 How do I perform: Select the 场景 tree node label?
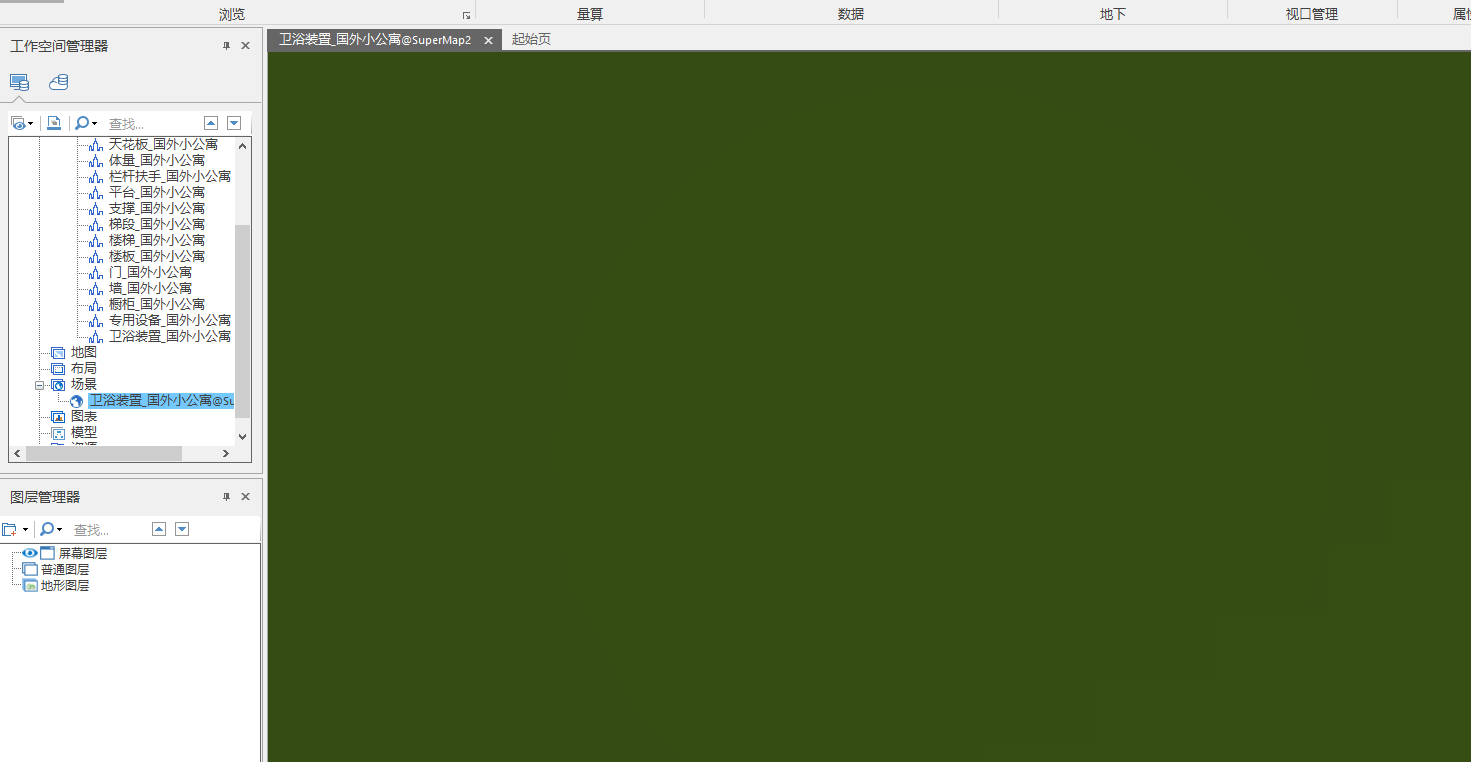(84, 384)
